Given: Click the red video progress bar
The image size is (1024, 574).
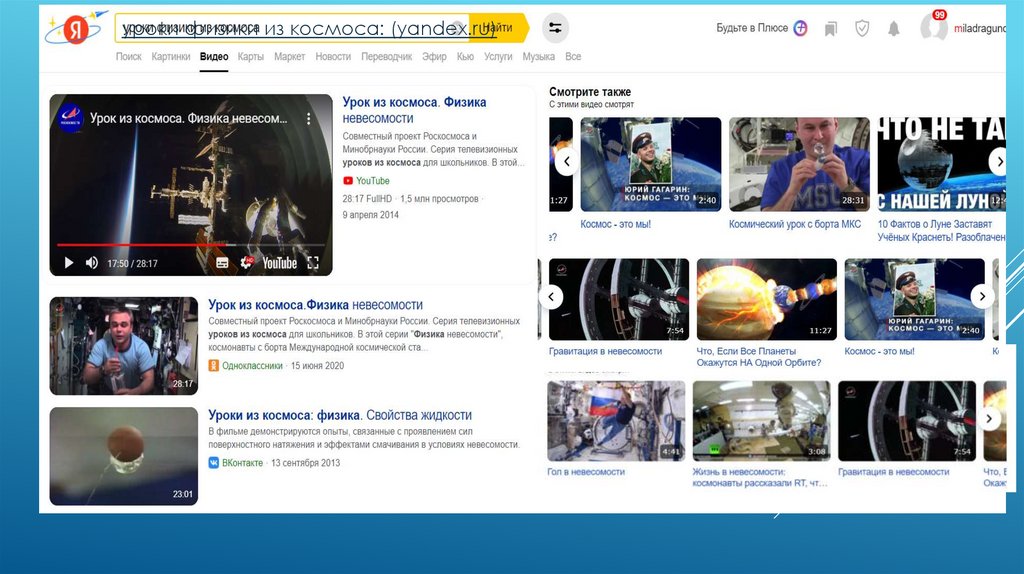Looking at the screenshot, I should point(140,245).
